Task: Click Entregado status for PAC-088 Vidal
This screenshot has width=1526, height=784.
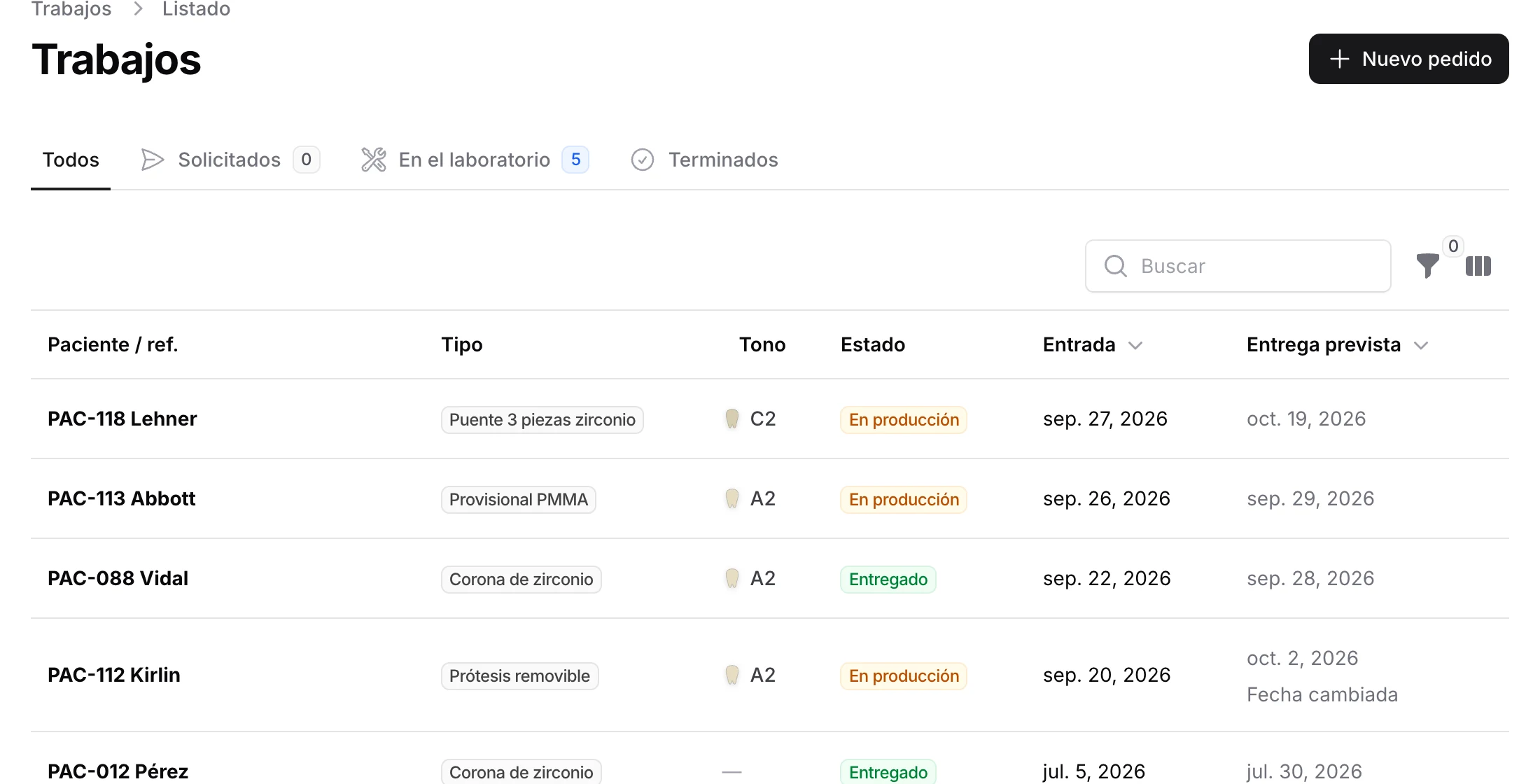Action: coord(888,580)
